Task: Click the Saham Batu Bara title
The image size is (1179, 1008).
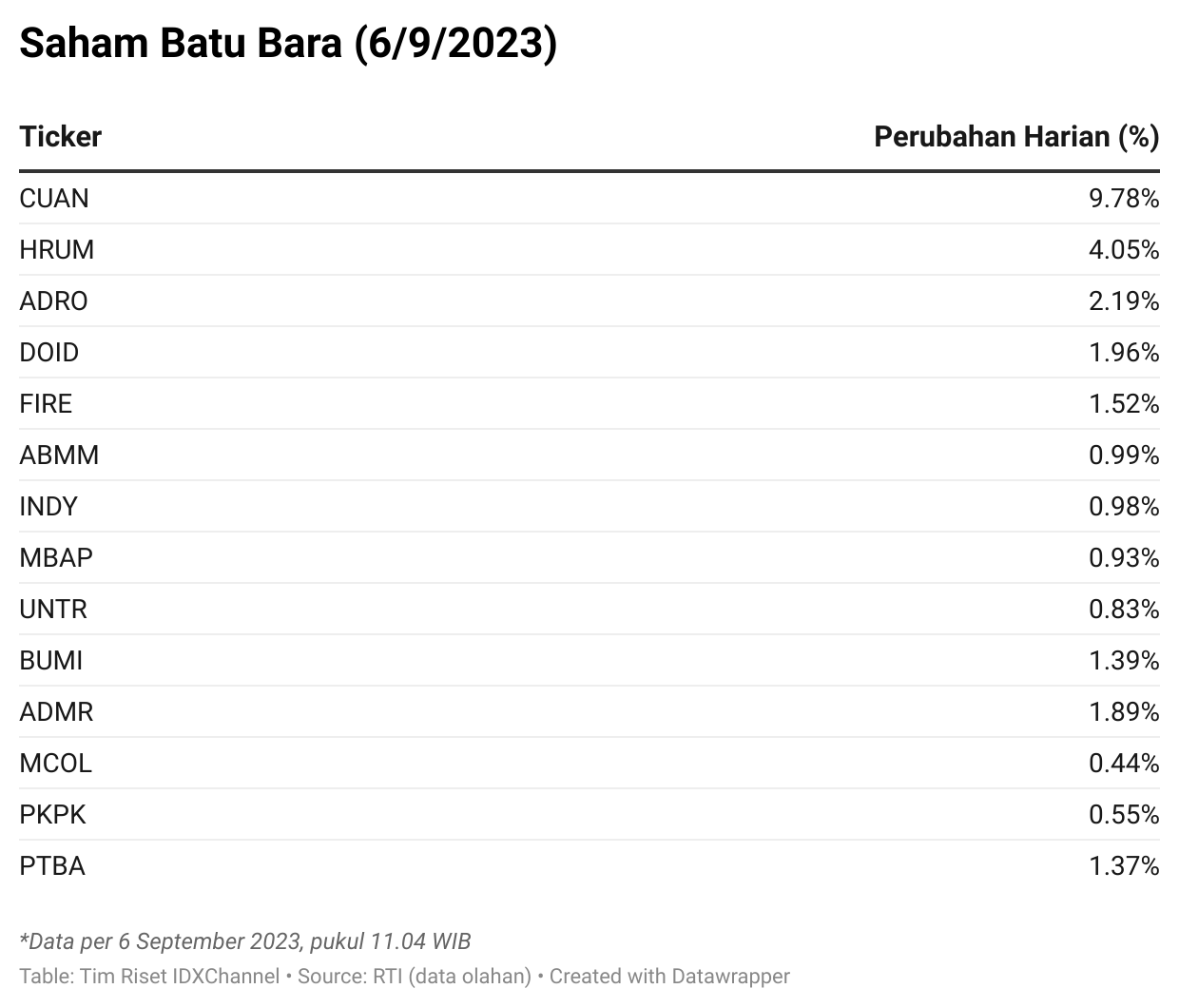Action: pyautogui.click(x=288, y=44)
